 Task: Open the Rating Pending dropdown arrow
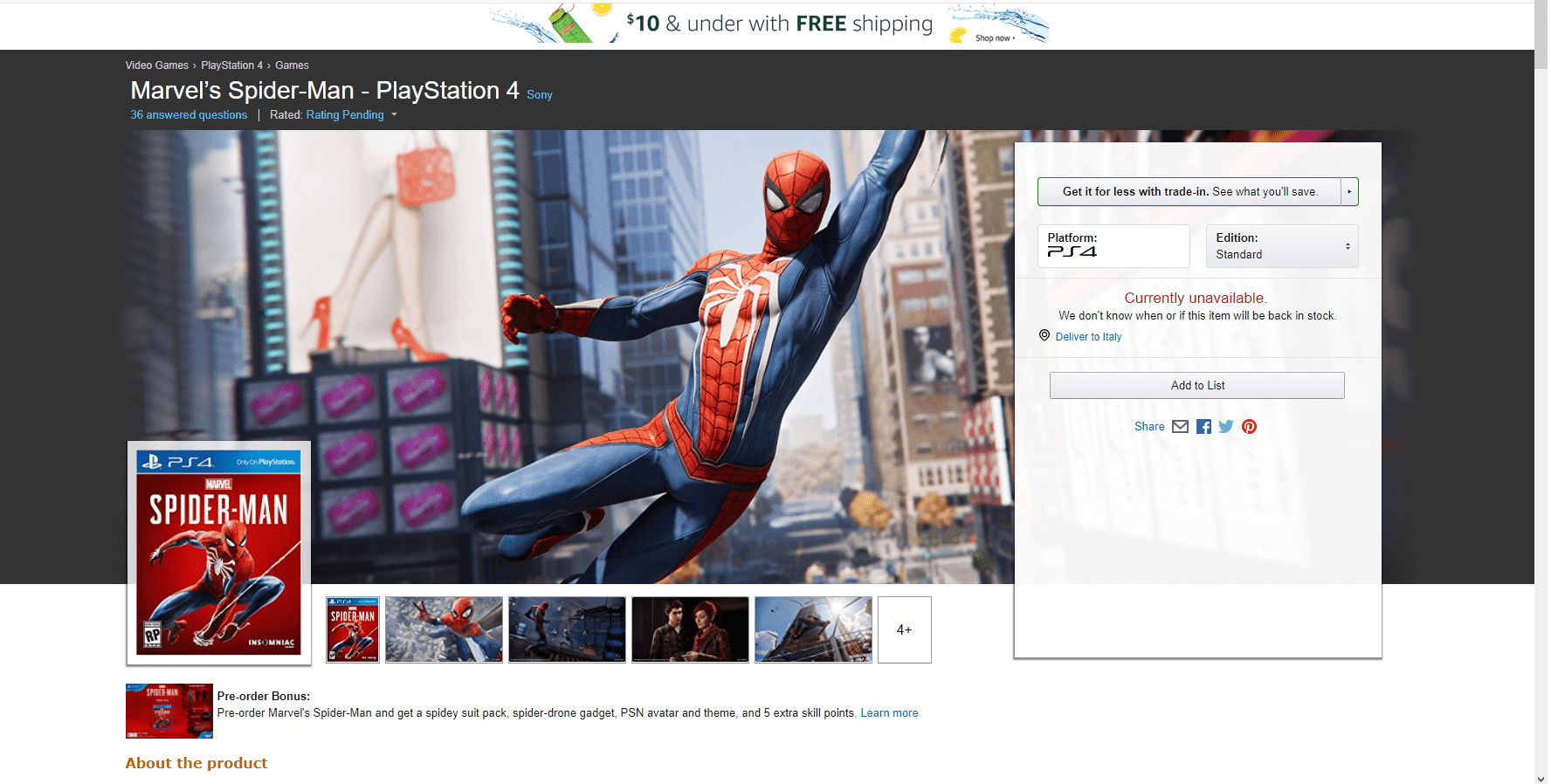pos(394,115)
